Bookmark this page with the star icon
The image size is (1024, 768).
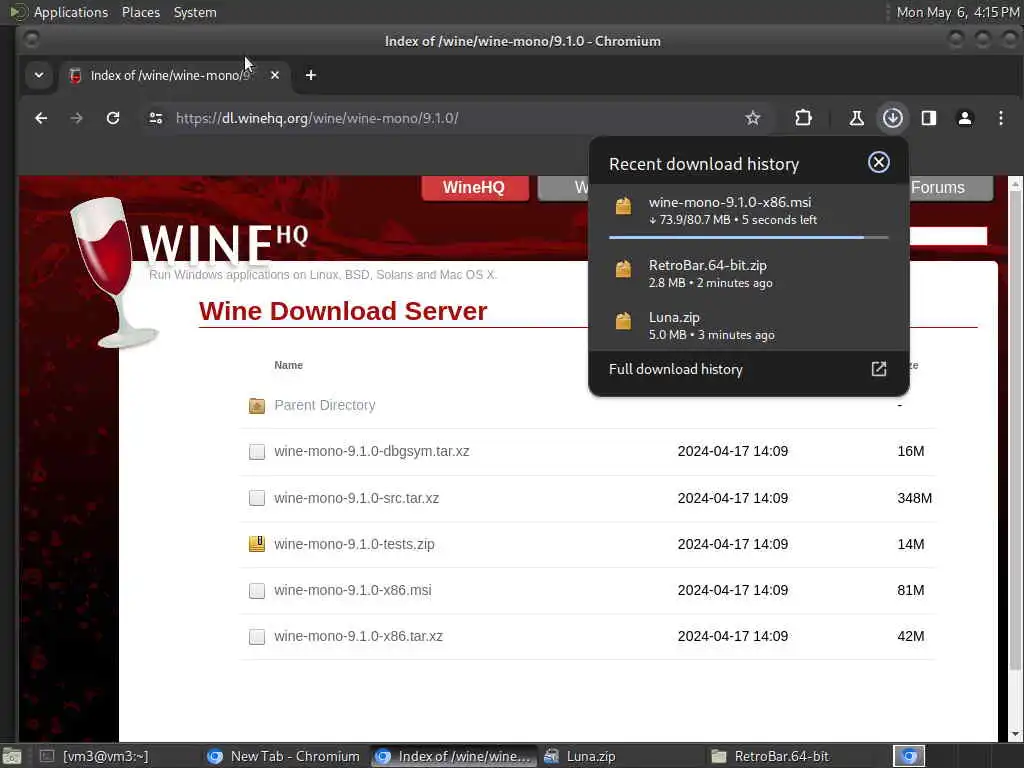coord(752,118)
